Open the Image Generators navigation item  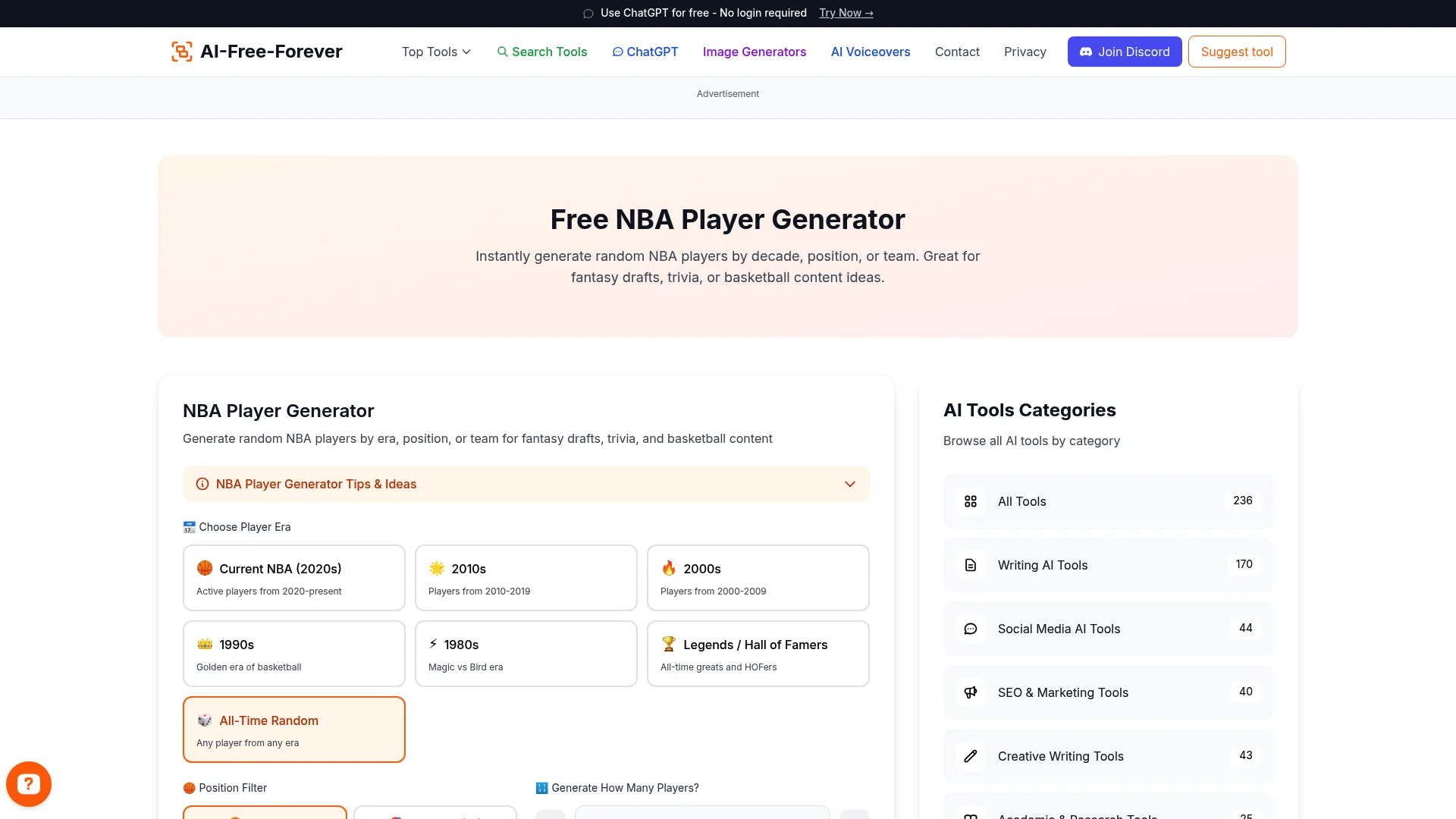pyautogui.click(x=754, y=52)
